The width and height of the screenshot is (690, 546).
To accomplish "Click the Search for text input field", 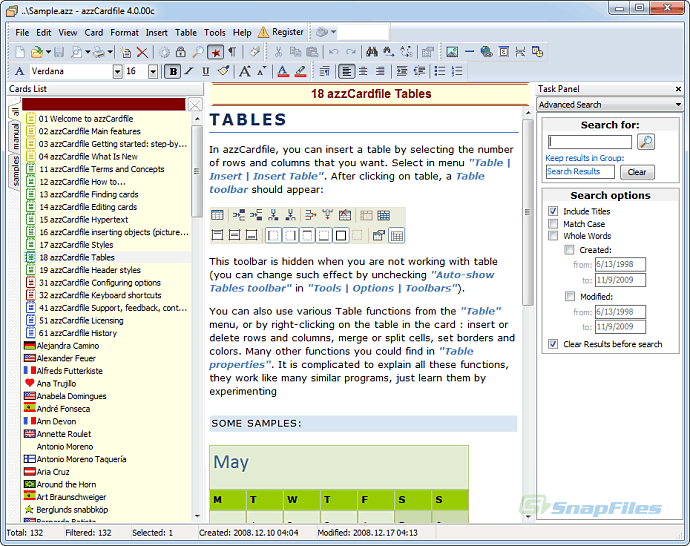I will (x=590, y=142).
